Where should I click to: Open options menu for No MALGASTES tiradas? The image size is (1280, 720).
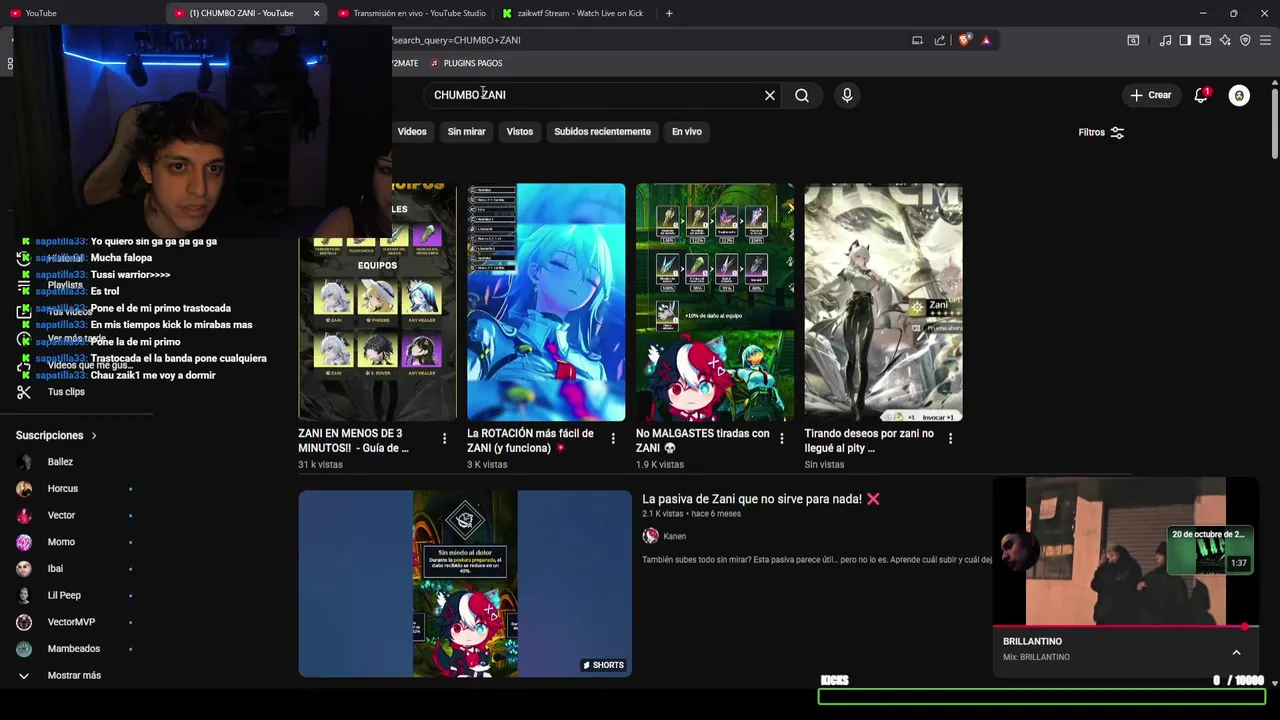(782, 438)
